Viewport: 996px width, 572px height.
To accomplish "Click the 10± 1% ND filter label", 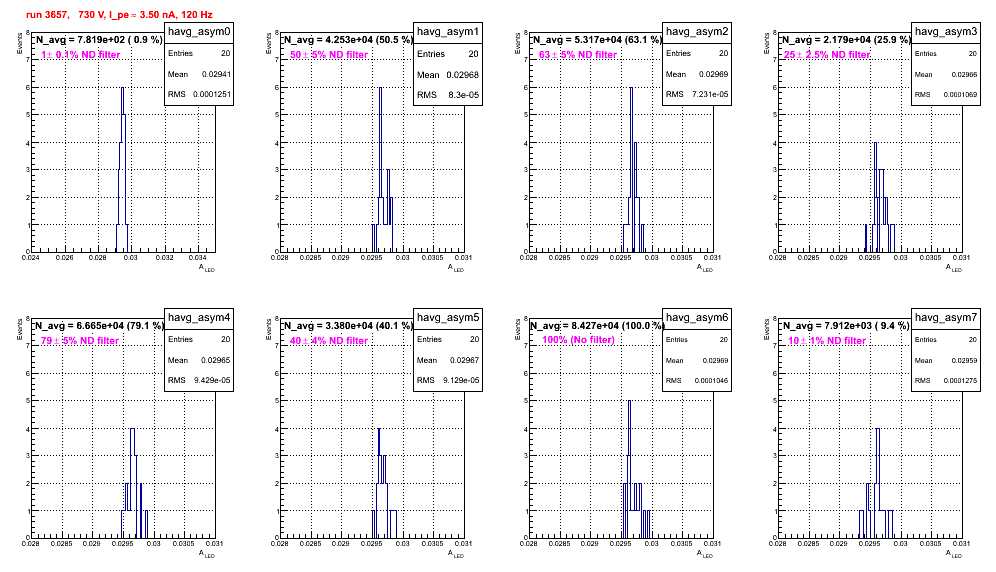I will pos(827,341).
